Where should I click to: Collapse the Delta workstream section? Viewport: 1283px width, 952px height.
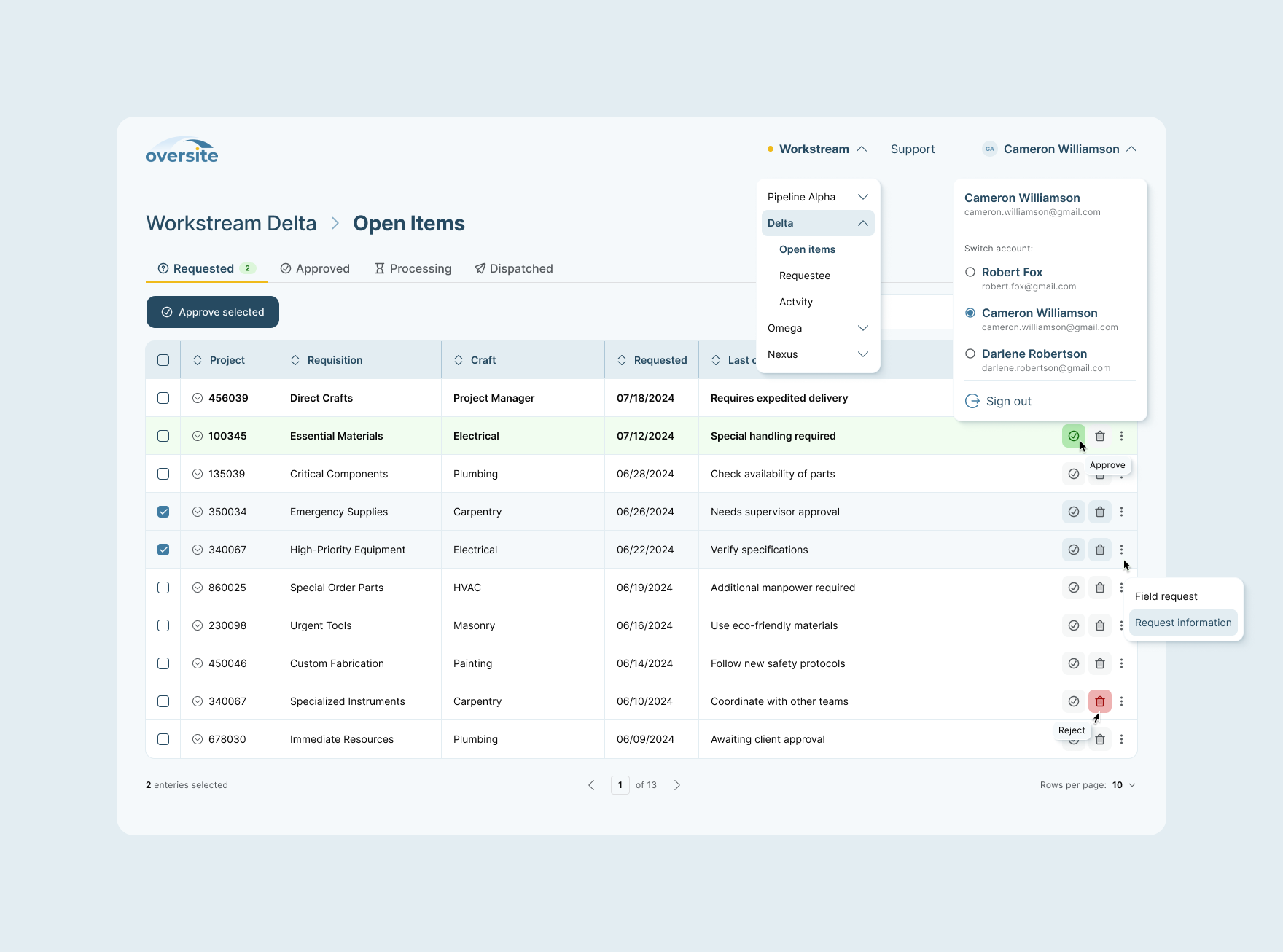coord(862,223)
